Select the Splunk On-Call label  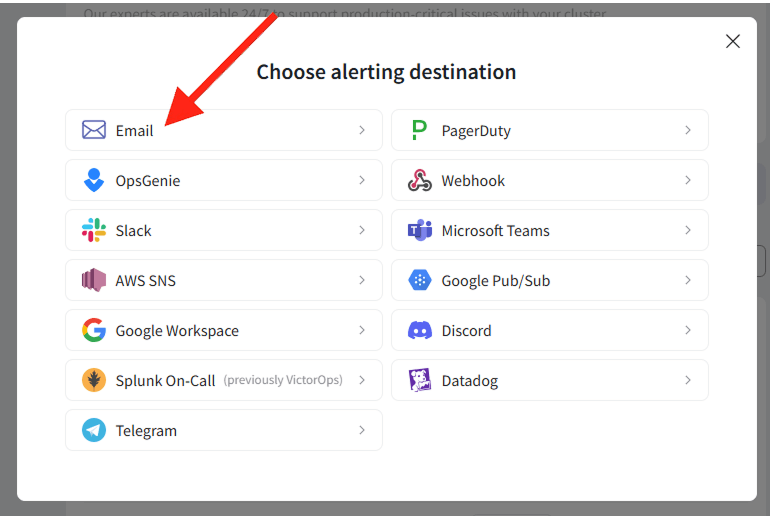165,381
